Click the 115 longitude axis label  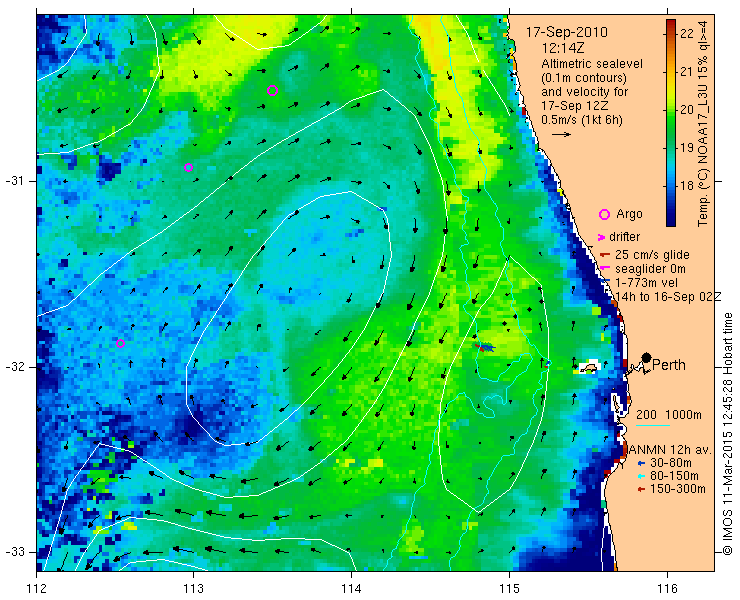(509, 588)
